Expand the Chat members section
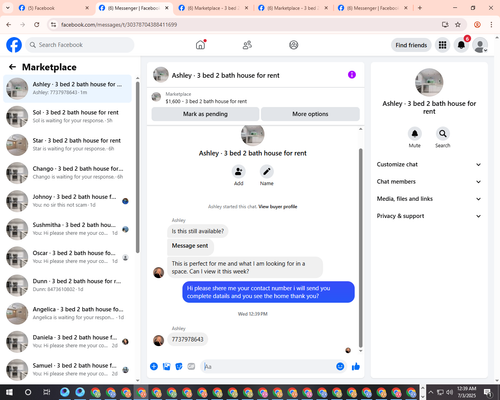This screenshot has height=400, width=500. [x=429, y=182]
